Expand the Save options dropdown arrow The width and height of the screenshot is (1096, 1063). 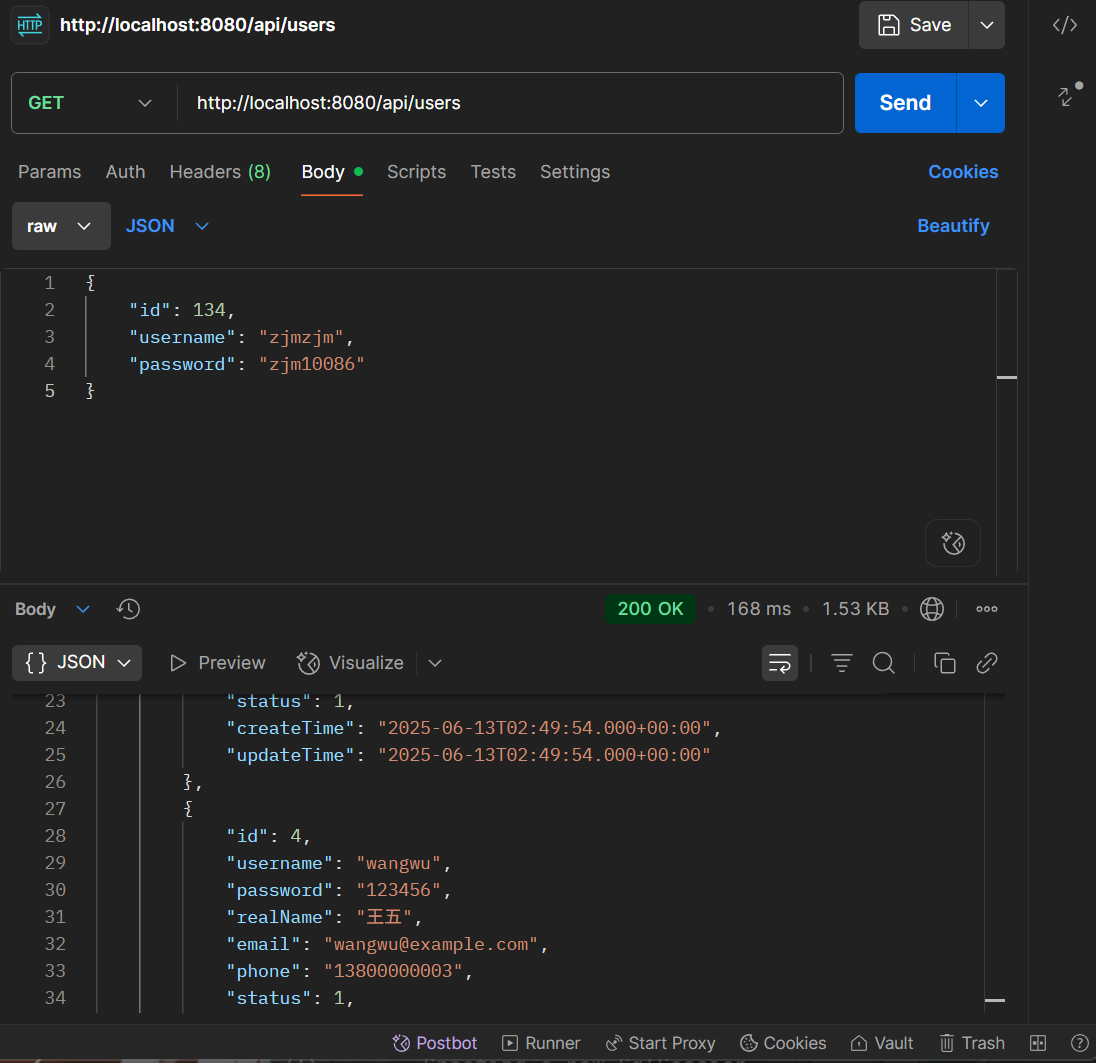986,25
